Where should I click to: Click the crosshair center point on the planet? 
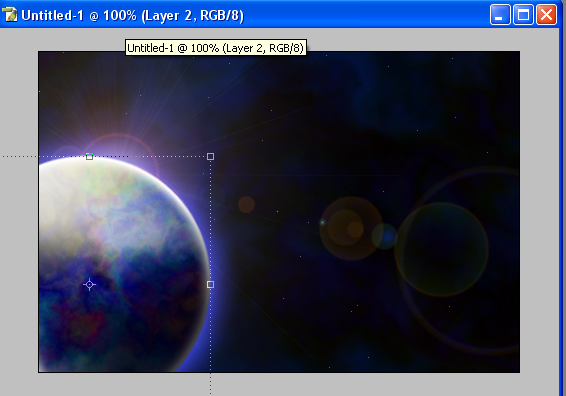click(89, 284)
